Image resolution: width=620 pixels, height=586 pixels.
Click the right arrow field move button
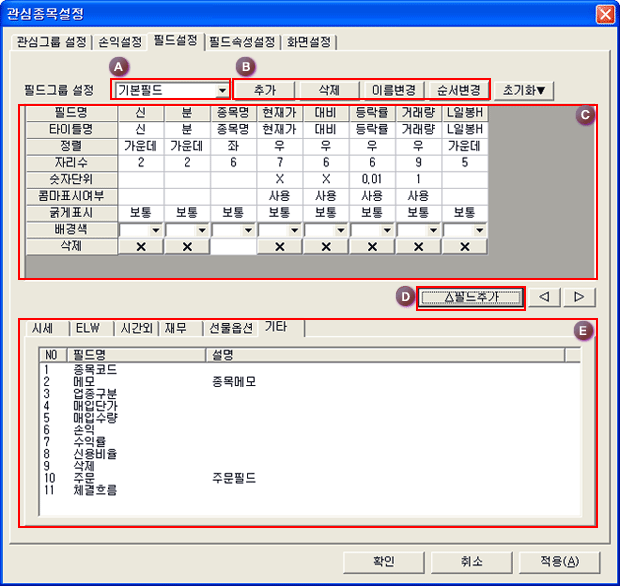pyautogui.click(x=578, y=297)
